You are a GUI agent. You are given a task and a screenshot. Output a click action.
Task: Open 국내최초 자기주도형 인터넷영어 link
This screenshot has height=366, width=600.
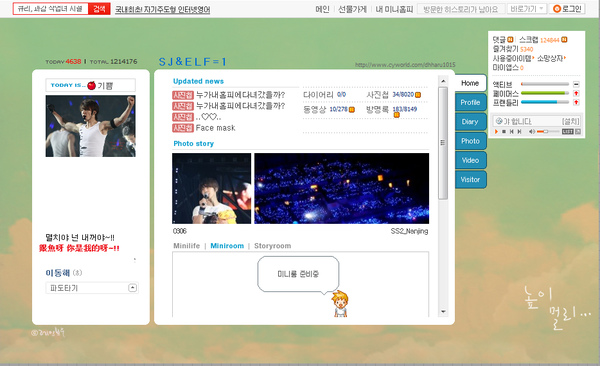tap(163, 10)
